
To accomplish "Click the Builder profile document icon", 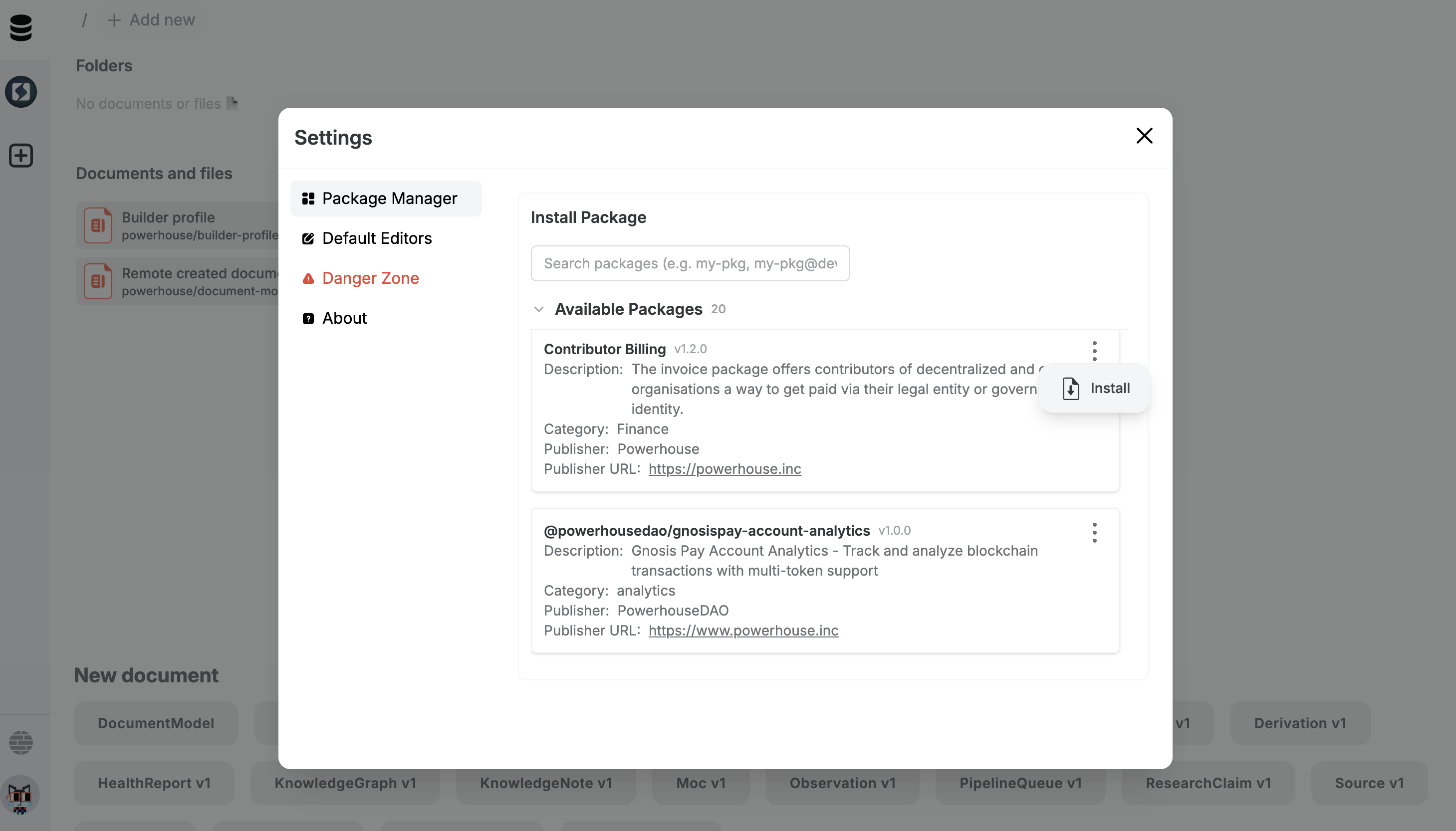I will pyautogui.click(x=98, y=224).
